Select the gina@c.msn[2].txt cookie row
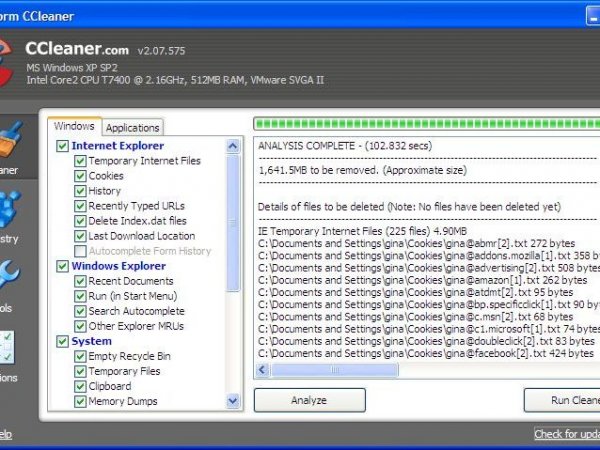600x450 pixels. (x=416, y=317)
